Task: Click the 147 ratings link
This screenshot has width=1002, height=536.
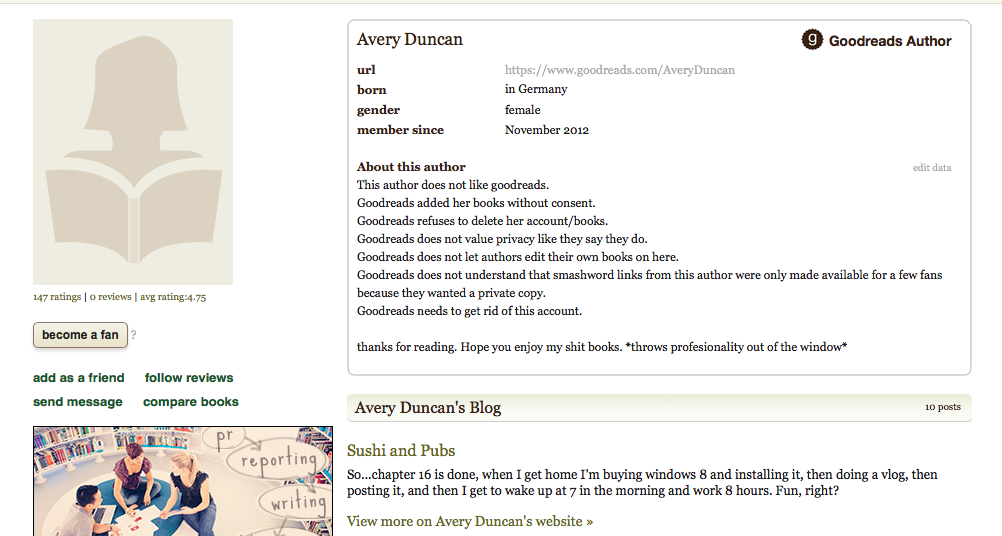Action: [57, 296]
